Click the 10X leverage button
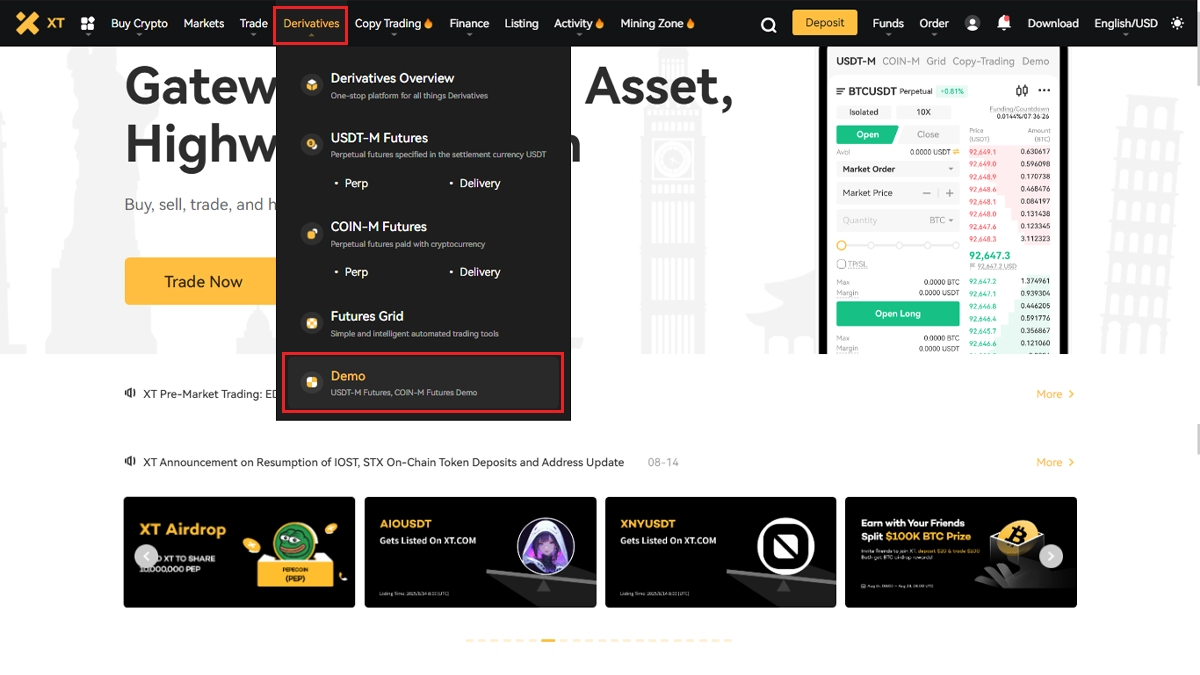1200x675 pixels. [924, 112]
